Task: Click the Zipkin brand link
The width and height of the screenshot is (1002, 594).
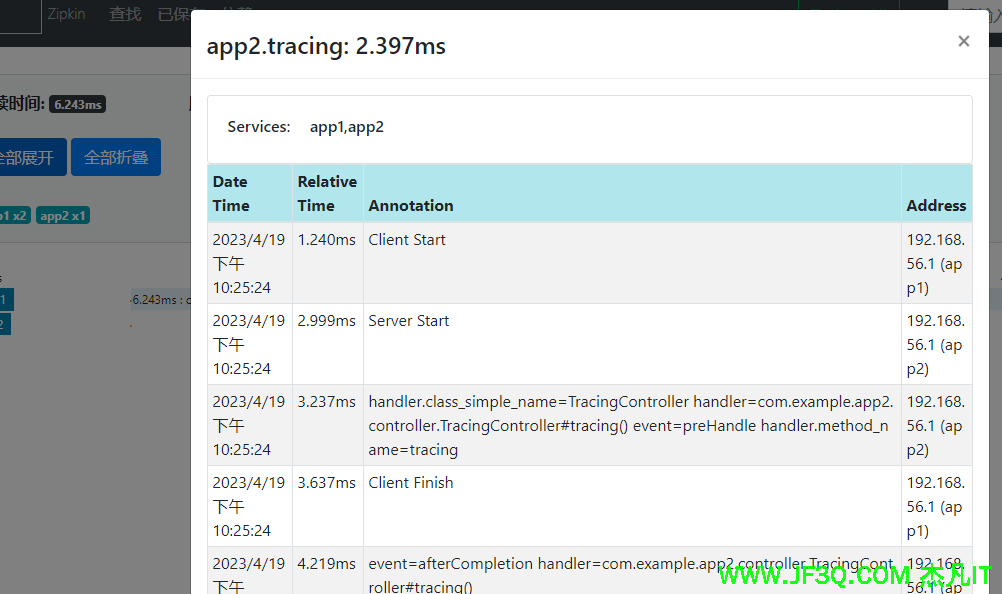Action: (67, 14)
